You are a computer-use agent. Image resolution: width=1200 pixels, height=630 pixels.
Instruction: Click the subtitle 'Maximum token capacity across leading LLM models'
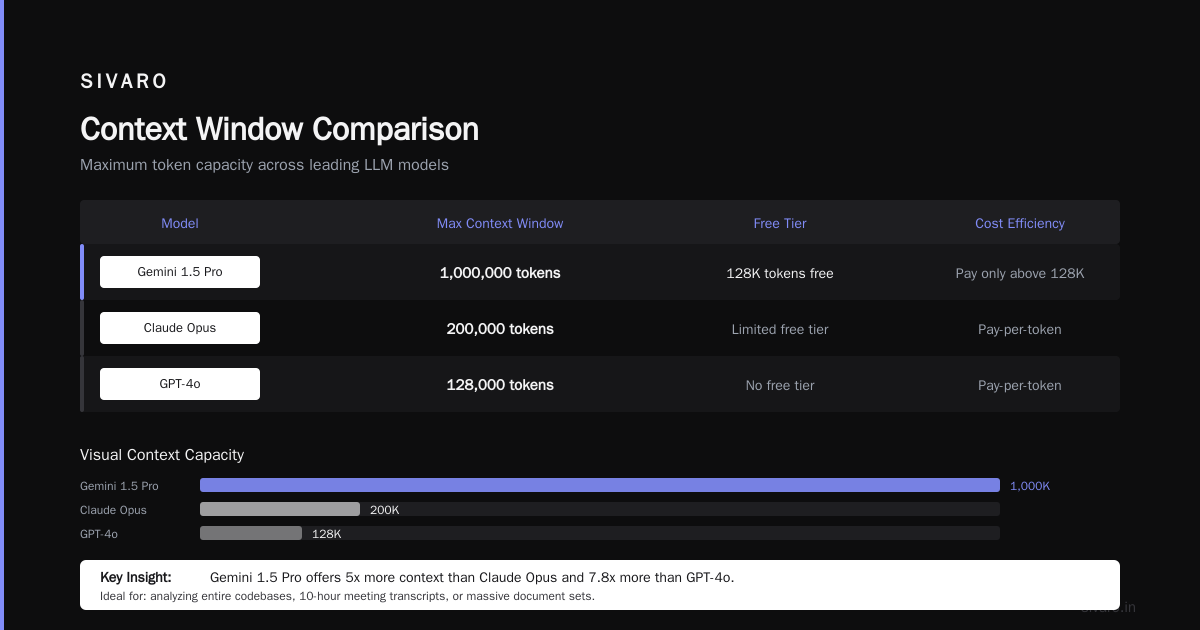[x=264, y=165]
